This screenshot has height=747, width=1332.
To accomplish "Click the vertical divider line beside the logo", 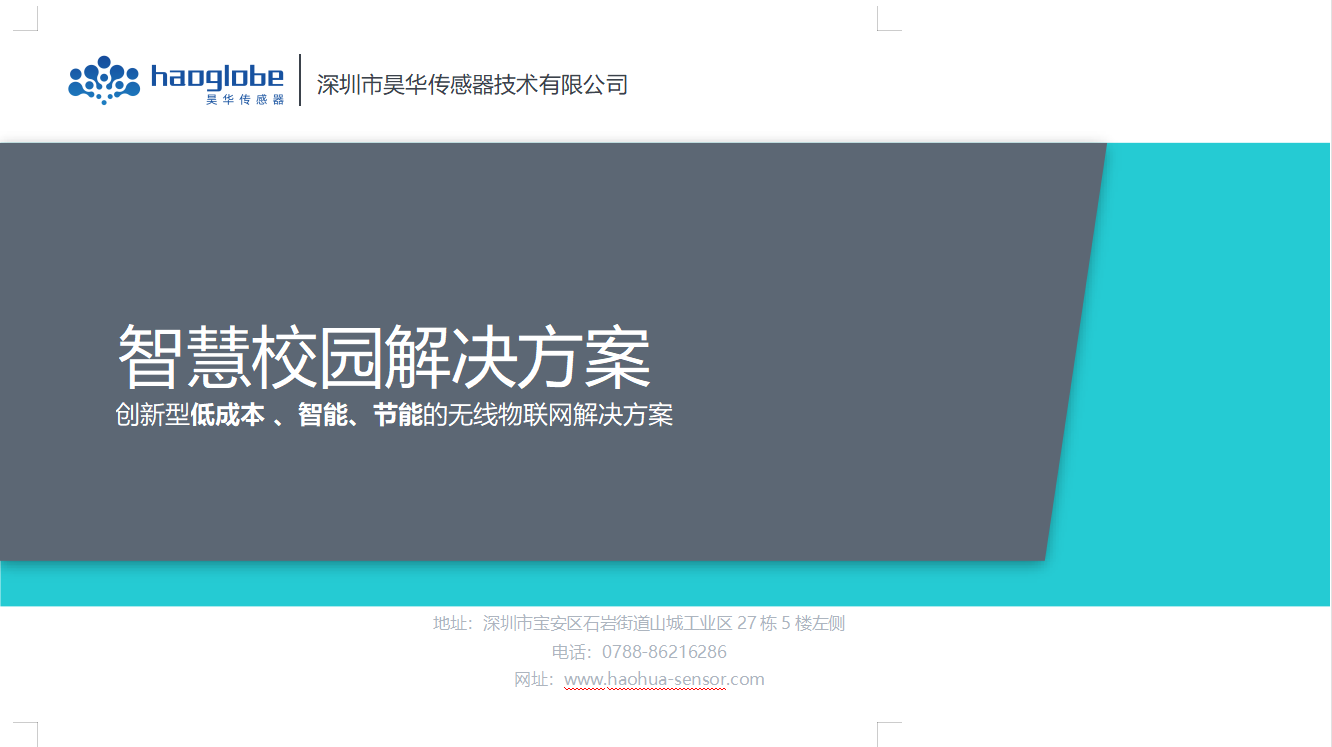I will pos(300,80).
